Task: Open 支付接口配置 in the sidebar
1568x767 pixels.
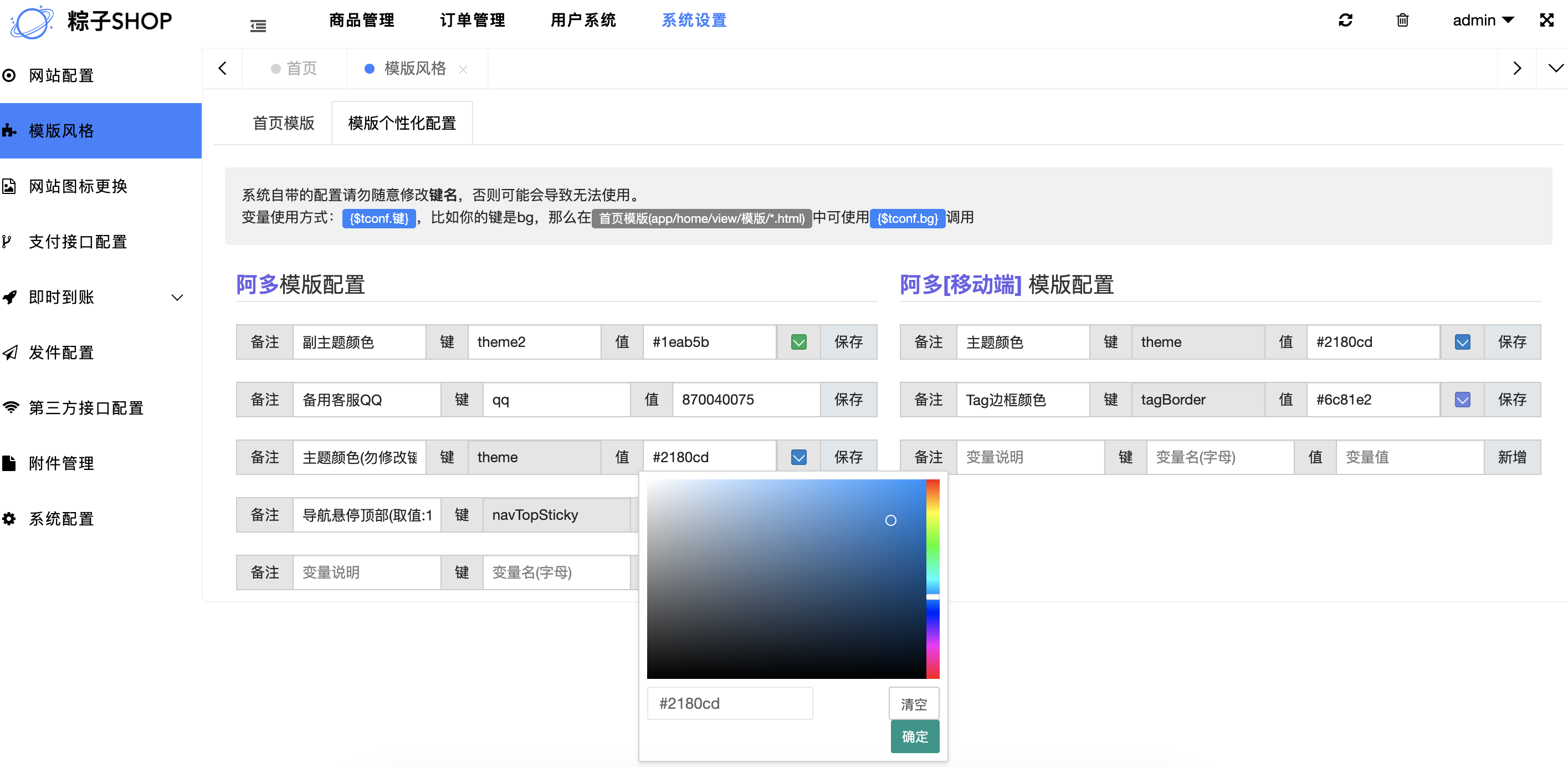Action: pyautogui.click(x=100, y=242)
